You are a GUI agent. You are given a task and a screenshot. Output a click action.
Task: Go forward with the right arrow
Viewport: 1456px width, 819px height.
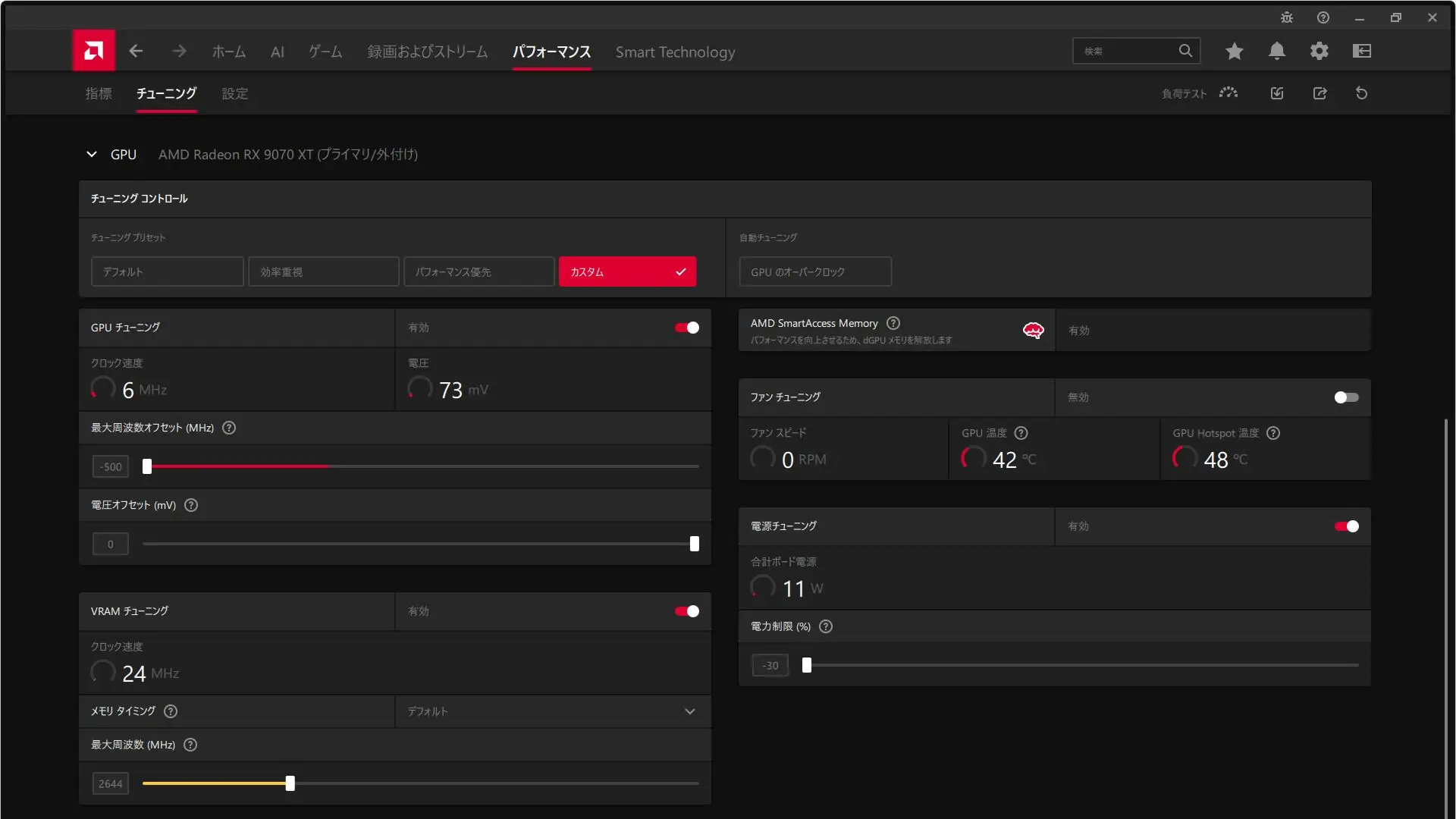pos(179,51)
